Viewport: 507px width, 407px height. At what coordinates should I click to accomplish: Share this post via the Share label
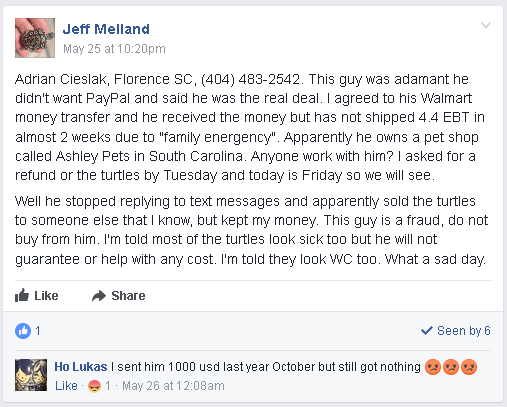pos(128,296)
